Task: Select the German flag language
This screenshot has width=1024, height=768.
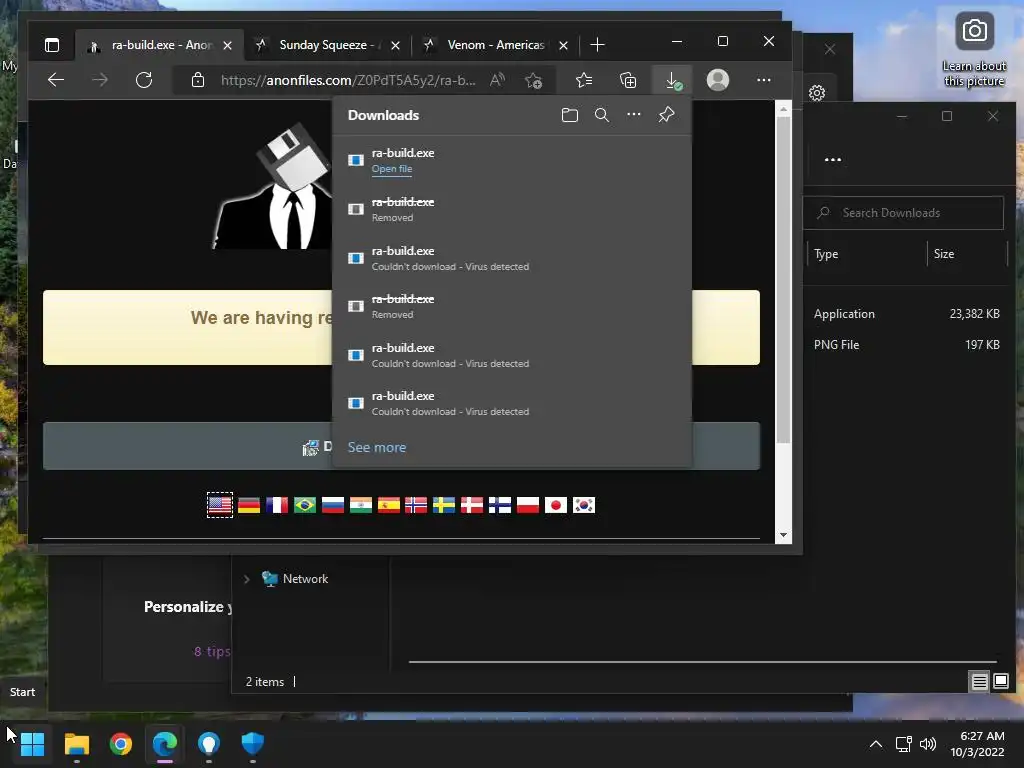Action: [x=249, y=505]
